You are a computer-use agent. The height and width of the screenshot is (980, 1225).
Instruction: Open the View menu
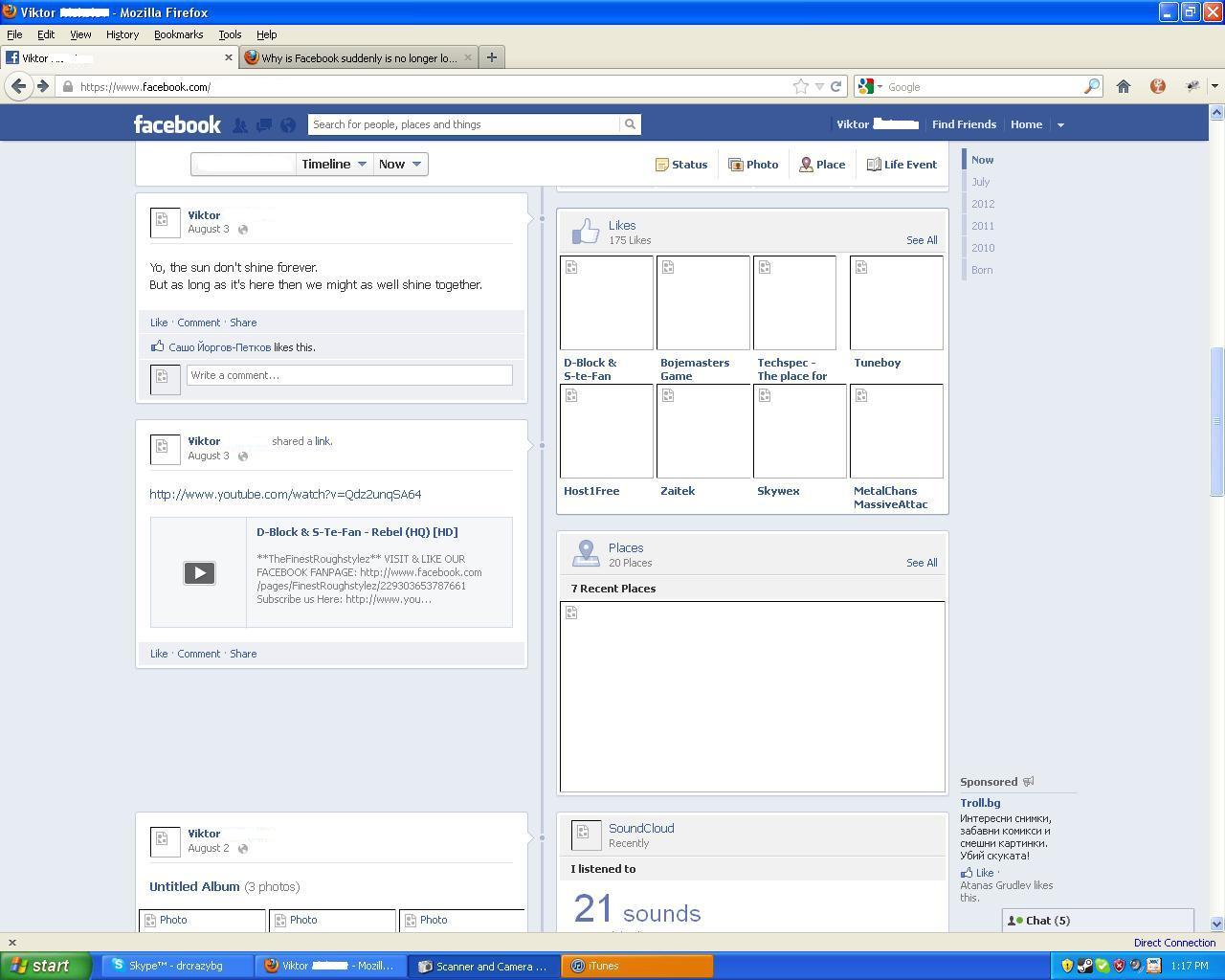click(x=80, y=34)
